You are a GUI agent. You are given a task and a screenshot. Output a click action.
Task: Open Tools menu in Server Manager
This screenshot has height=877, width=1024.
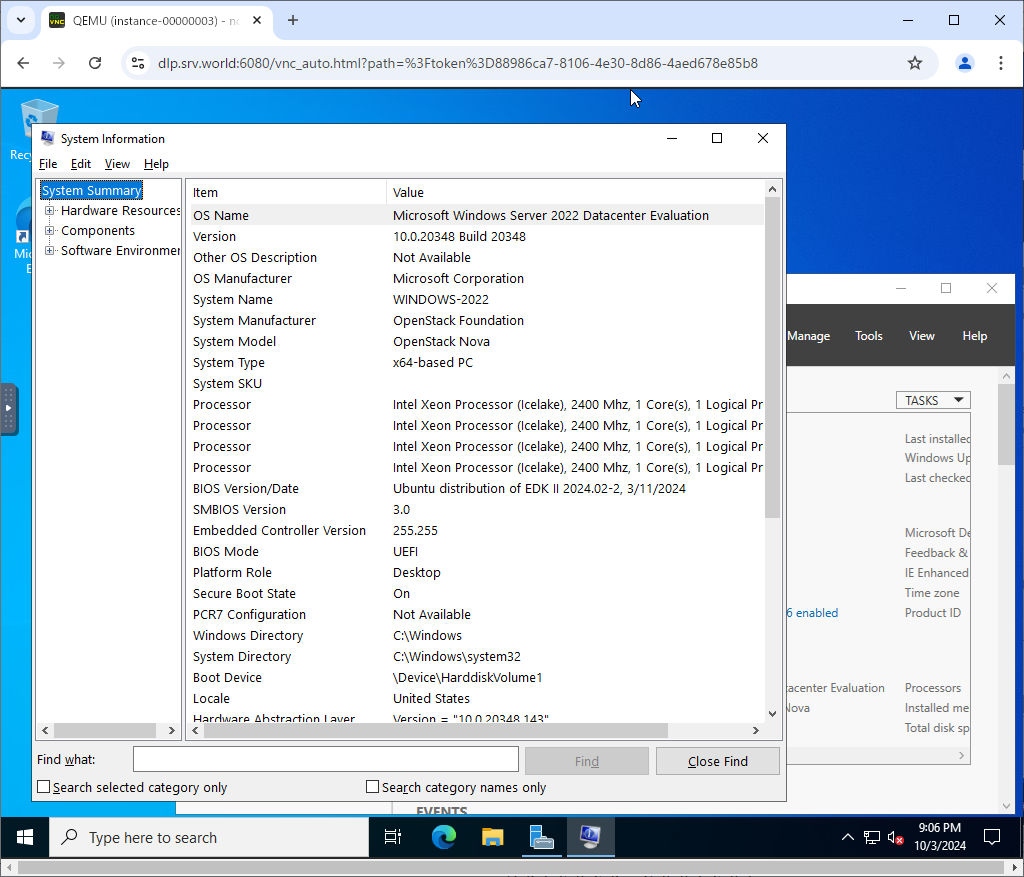click(x=869, y=336)
